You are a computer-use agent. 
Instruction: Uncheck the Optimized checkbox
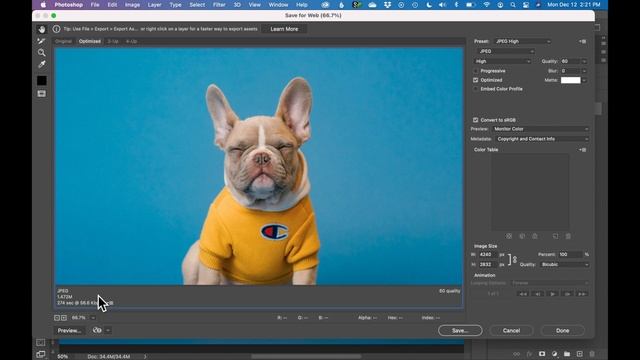pos(476,80)
